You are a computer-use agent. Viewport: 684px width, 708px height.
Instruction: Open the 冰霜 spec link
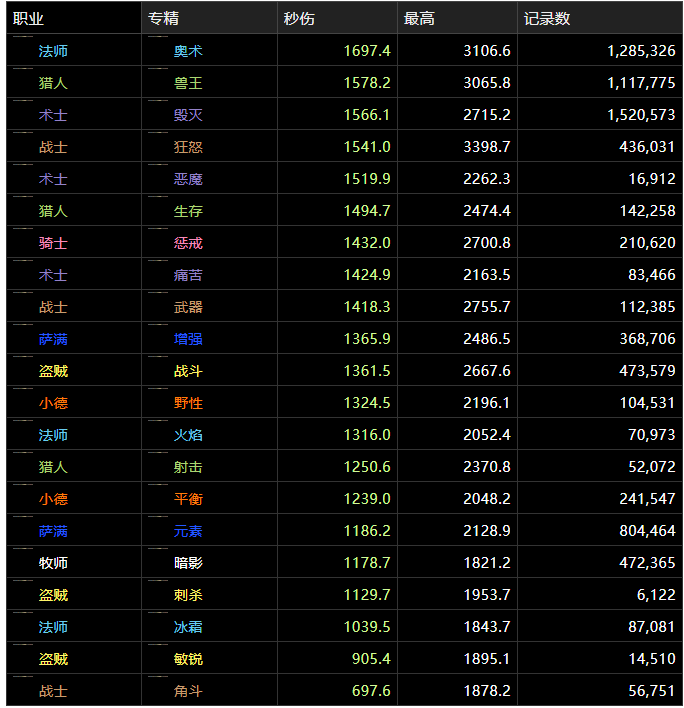[188, 627]
